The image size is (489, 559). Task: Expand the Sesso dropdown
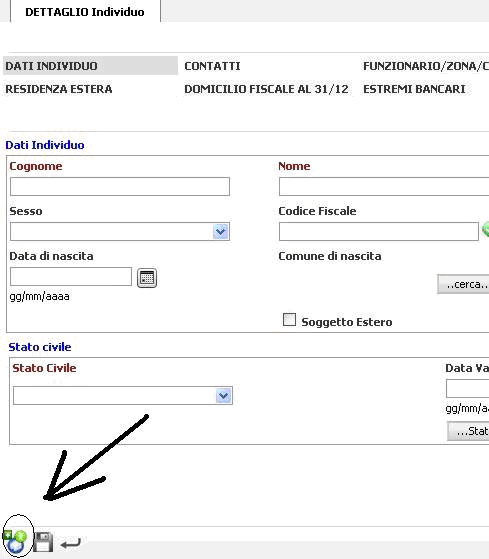(x=221, y=232)
